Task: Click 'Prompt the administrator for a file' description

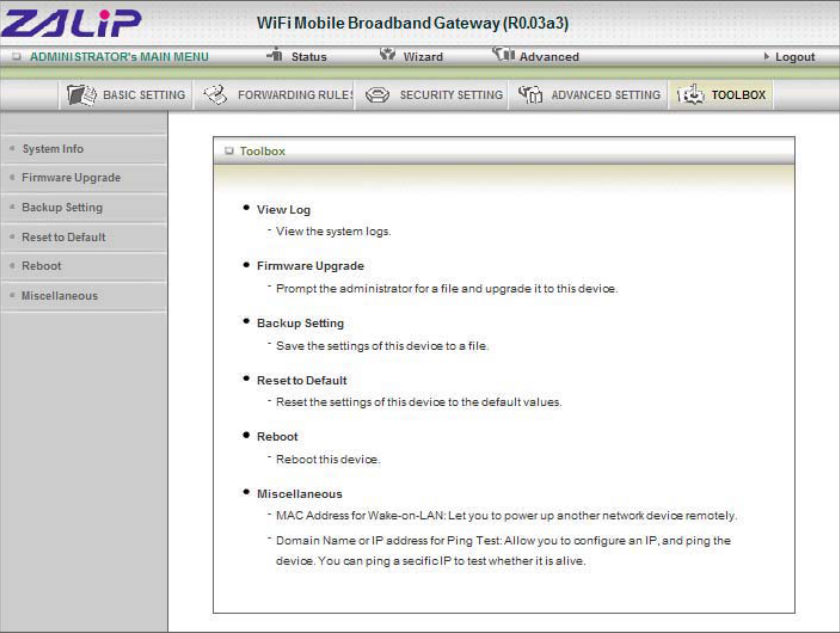Action: (446, 289)
